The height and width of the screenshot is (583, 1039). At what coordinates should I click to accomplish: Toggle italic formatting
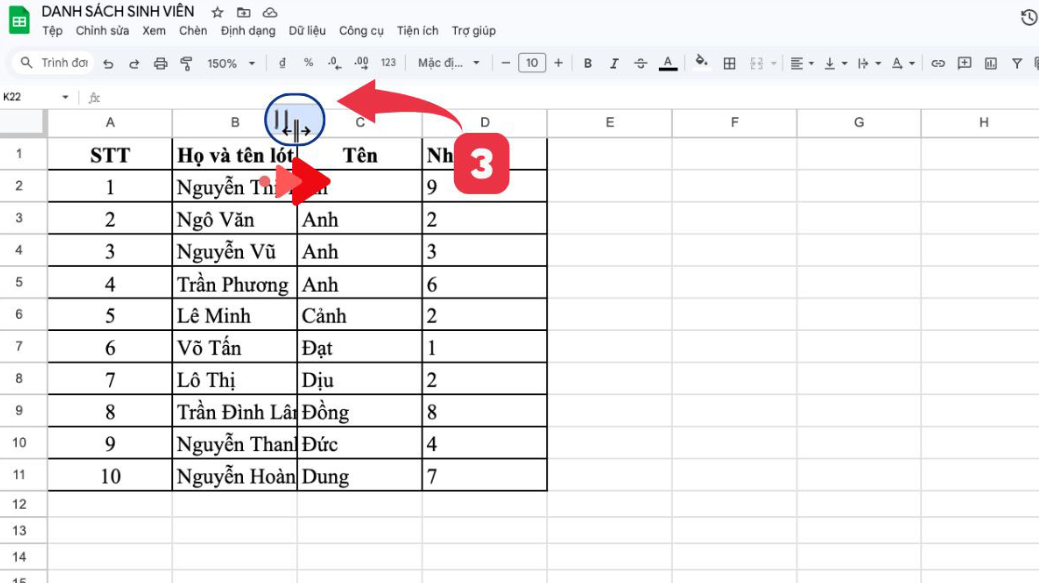point(613,62)
